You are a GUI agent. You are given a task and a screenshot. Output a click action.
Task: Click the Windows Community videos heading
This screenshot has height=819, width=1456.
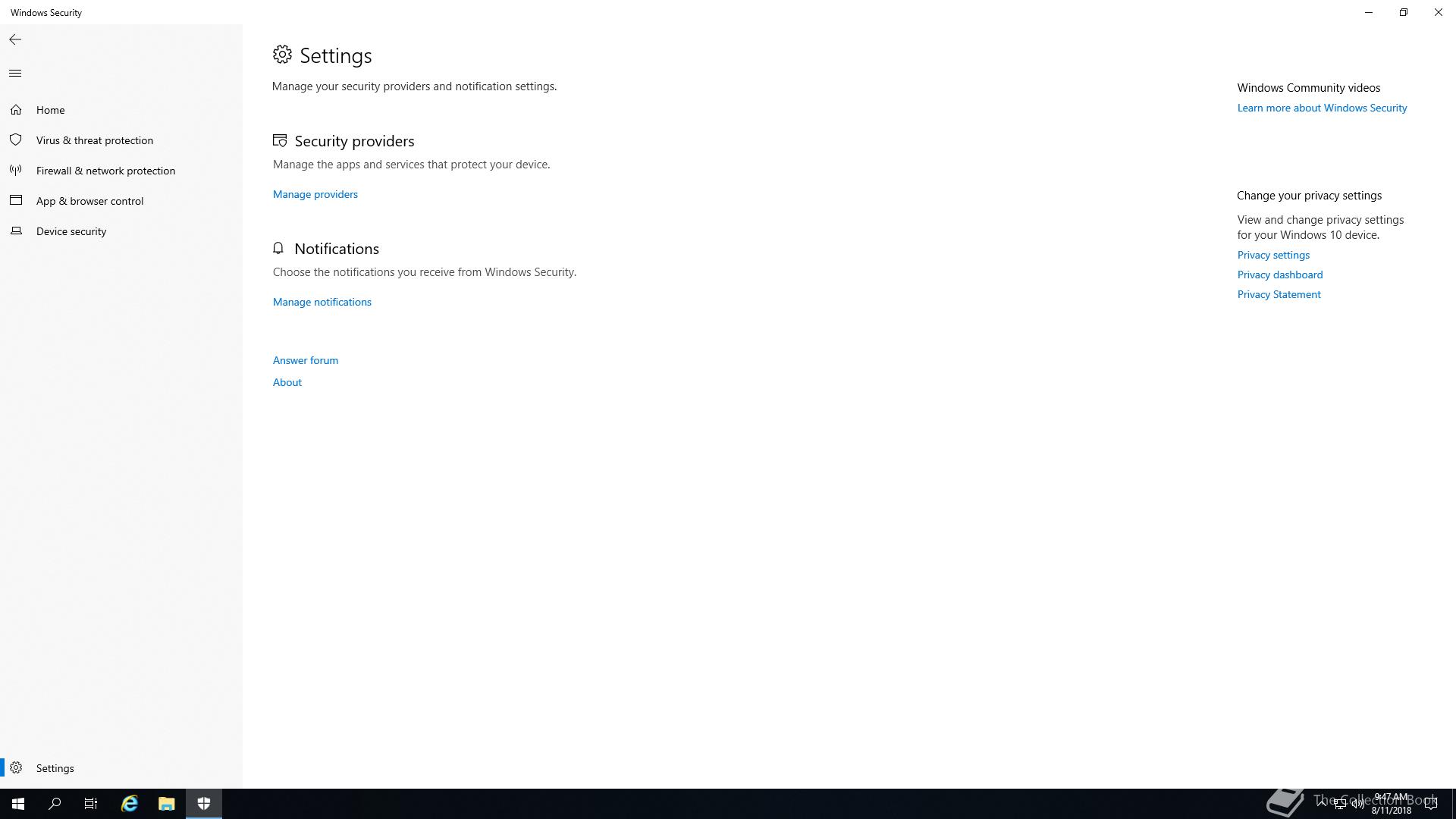[x=1309, y=88]
